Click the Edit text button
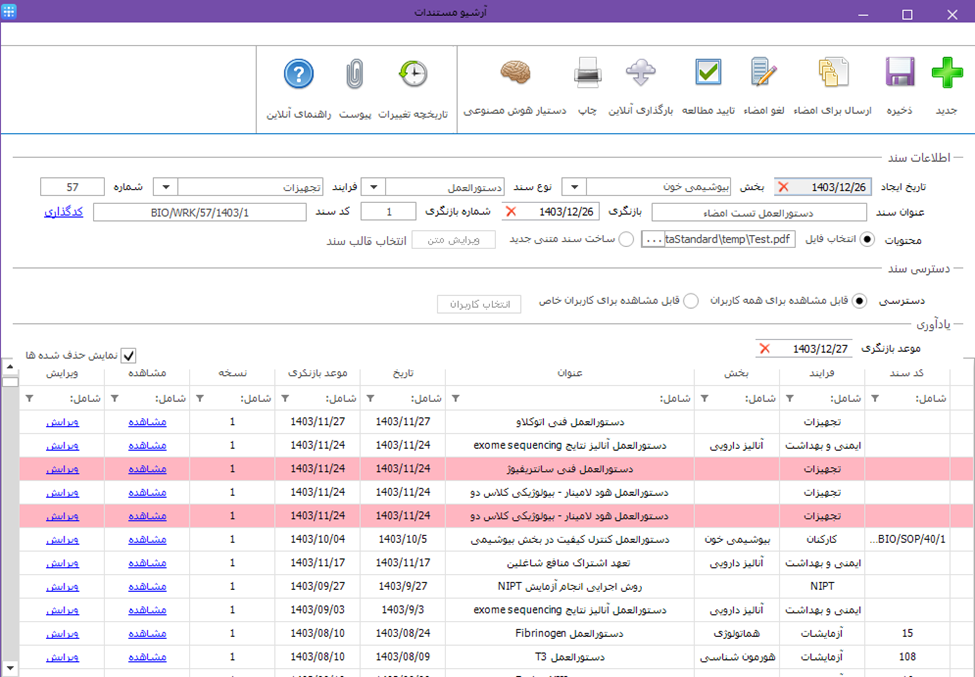The height and width of the screenshot is (677, 975). [453, 240]
